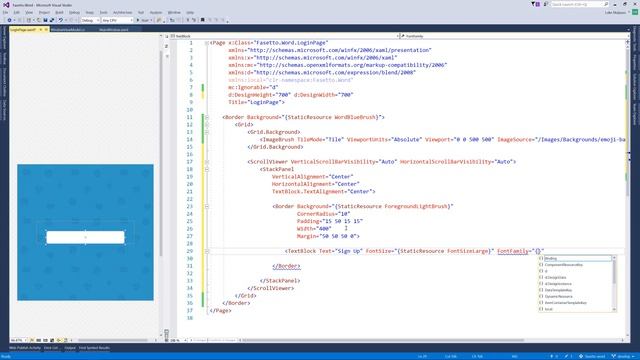Open the Project menu
This screenshot has width=640, height=360.
[44, 13]
